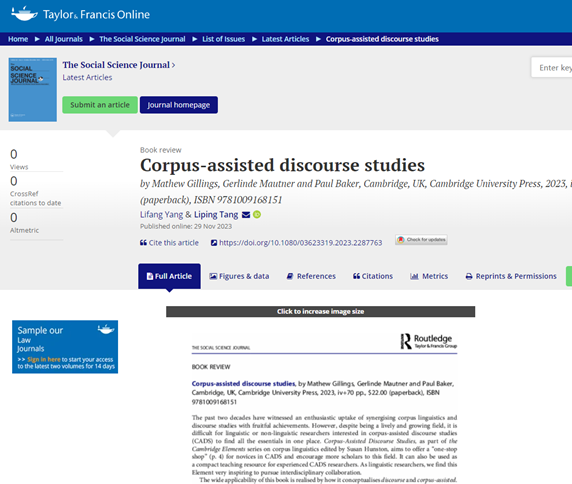Click the article preview page image
The height and width of the screenshot is (484, 572).
point(321,401)
